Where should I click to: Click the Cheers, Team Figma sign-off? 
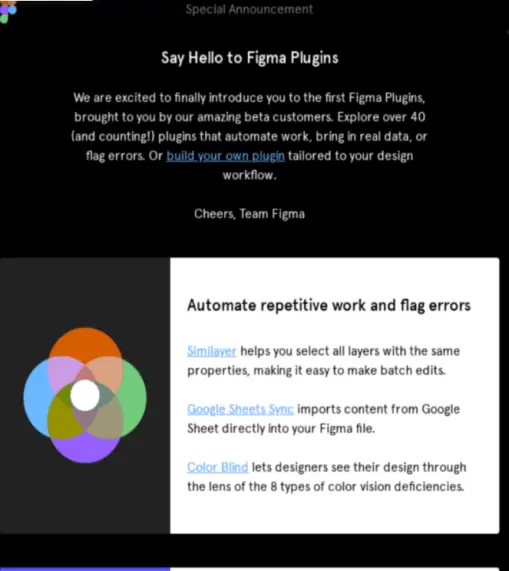click(x=249, y=214)
